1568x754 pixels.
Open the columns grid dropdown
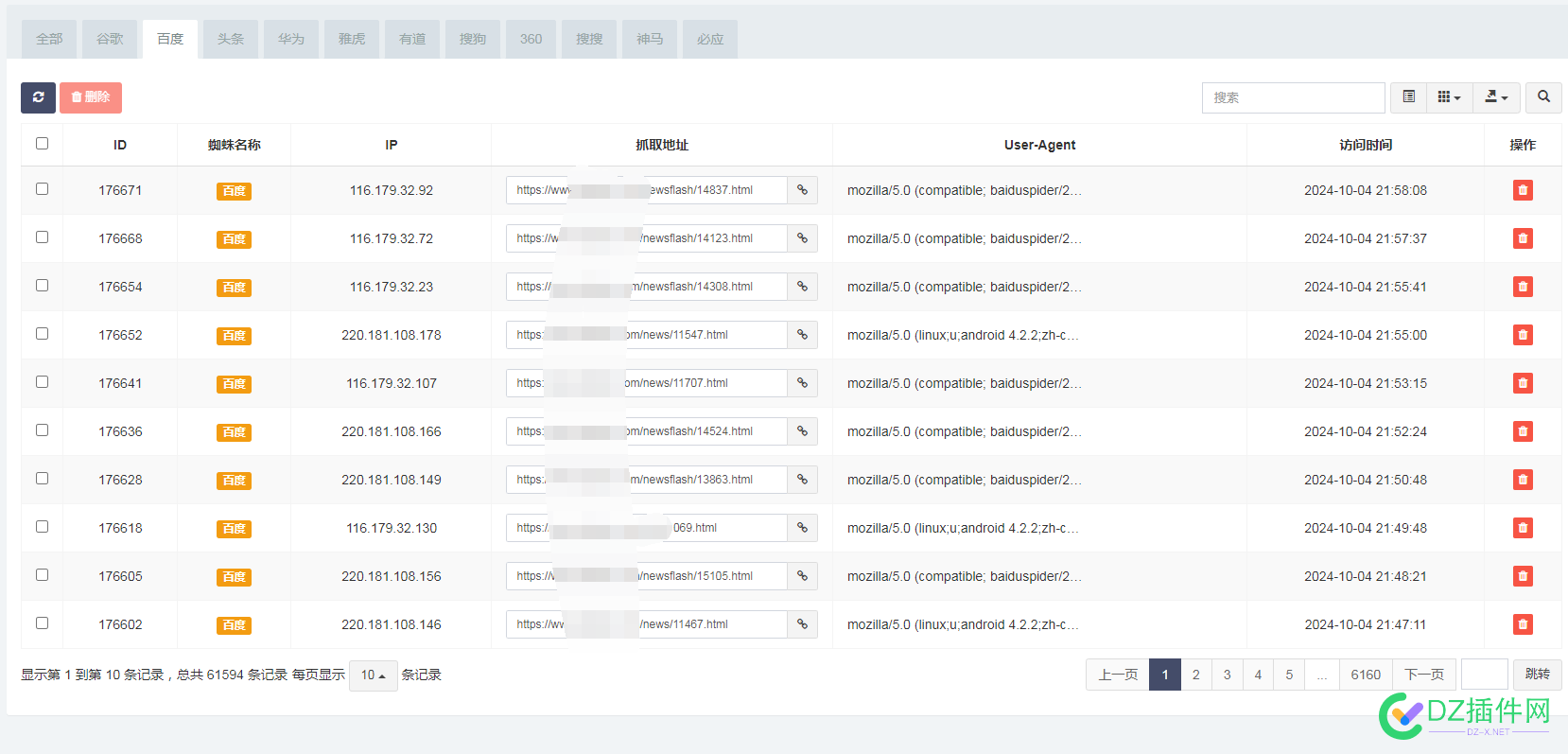[x=1449, y=97]
